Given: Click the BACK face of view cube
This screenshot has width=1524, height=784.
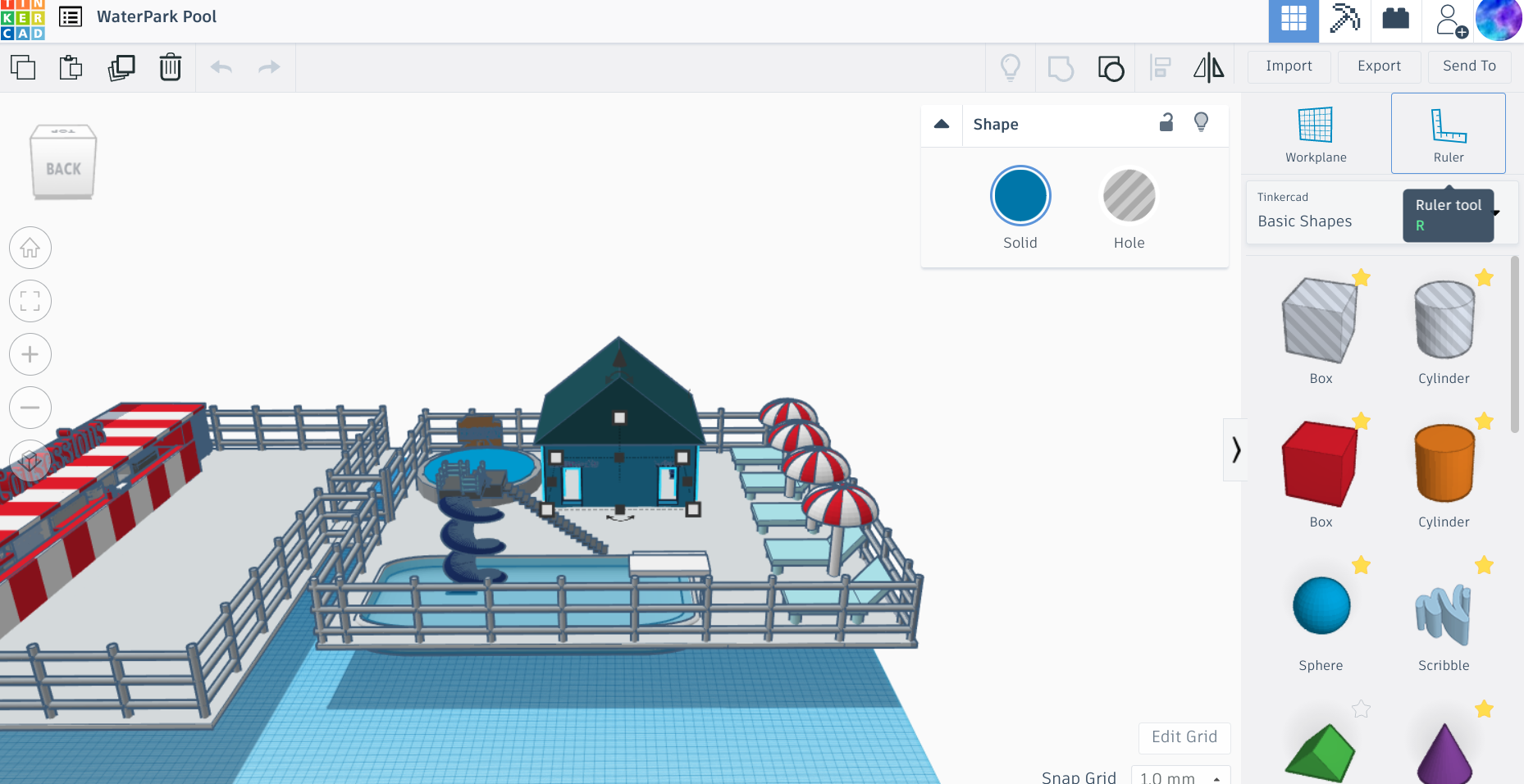Looking at the screenshot, I should coord(63,168).
